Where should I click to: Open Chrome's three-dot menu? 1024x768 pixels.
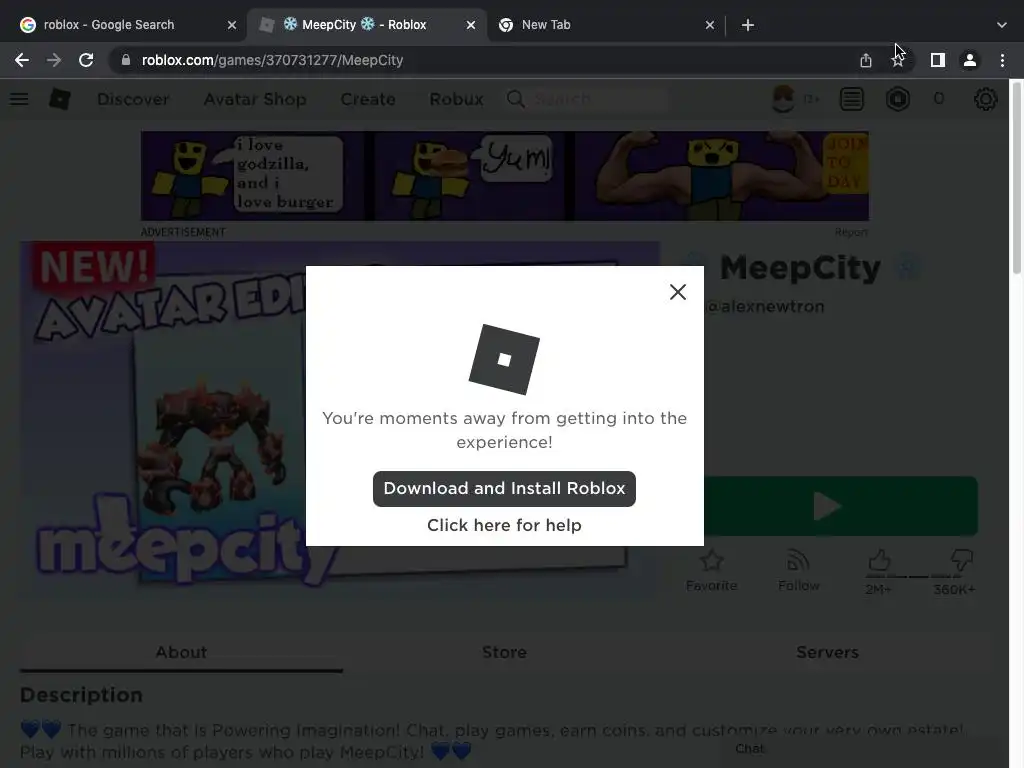click(x=1002, y=60)
